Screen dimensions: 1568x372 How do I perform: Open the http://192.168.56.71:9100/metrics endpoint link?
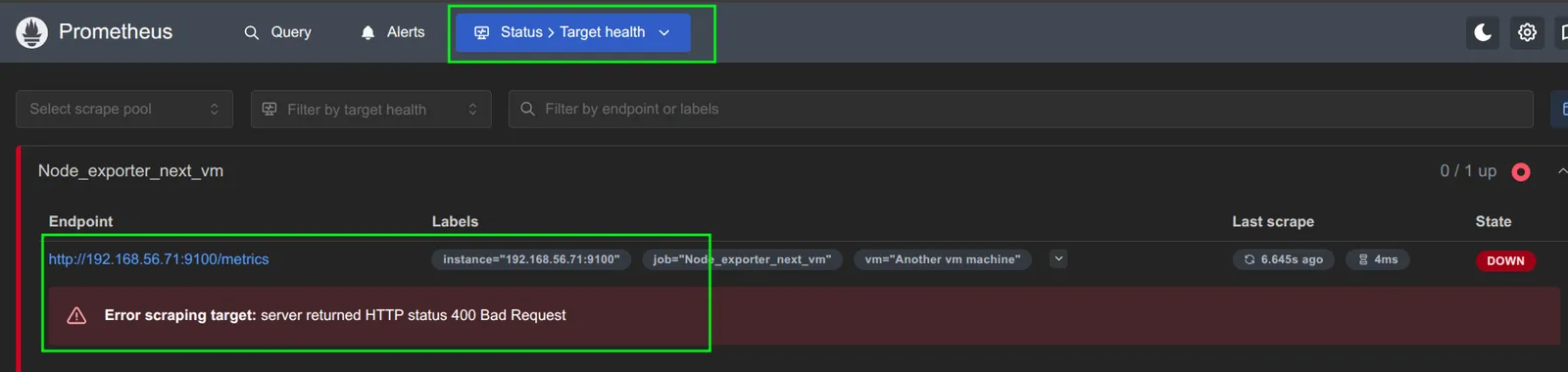click(x=159, y=259)
